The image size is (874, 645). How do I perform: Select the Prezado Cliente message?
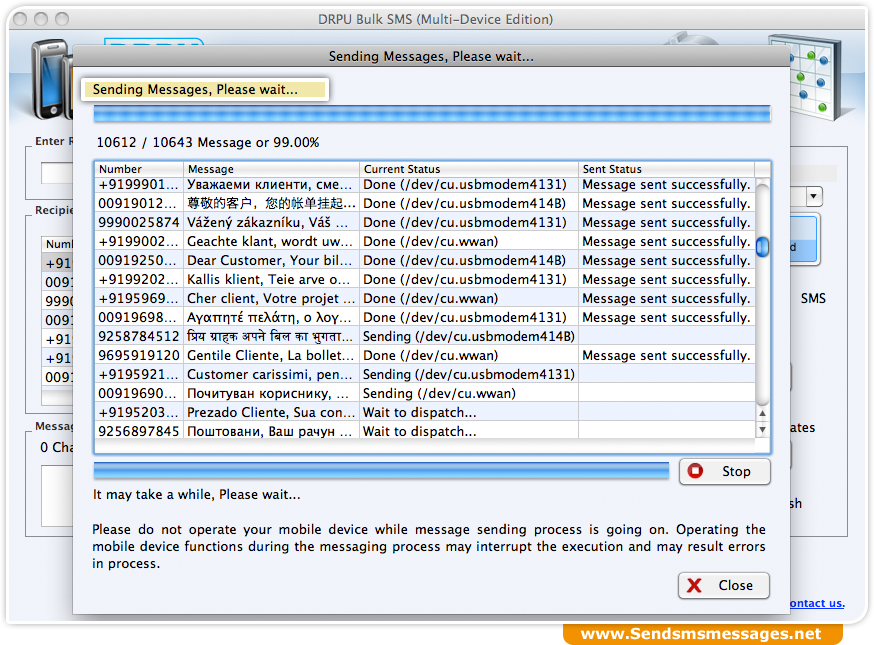[x=270, y=412]
